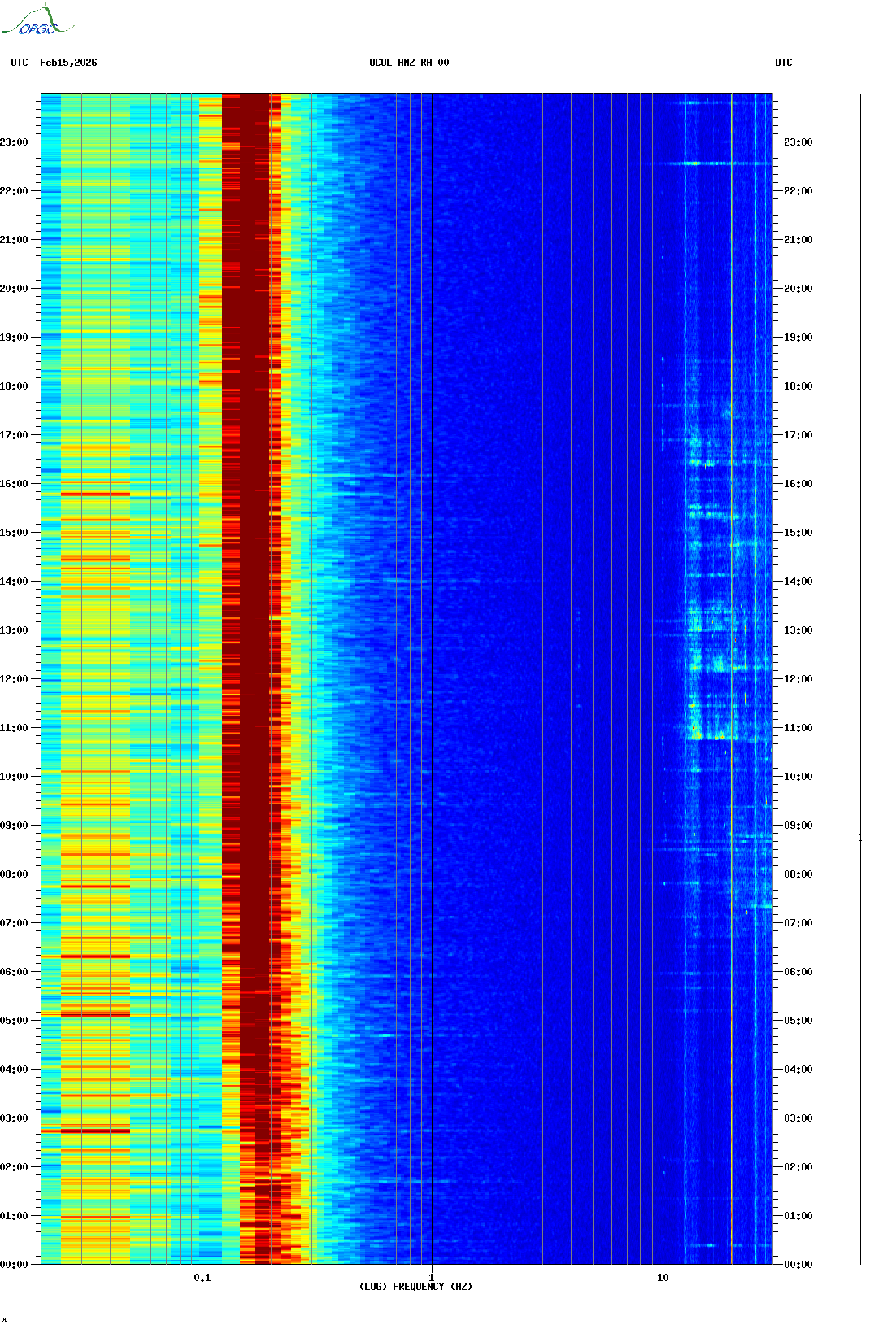This screenshot has width=896, height=1329.
Task: Click the 04:00 label on the left axis
Action: [14, 1070]
